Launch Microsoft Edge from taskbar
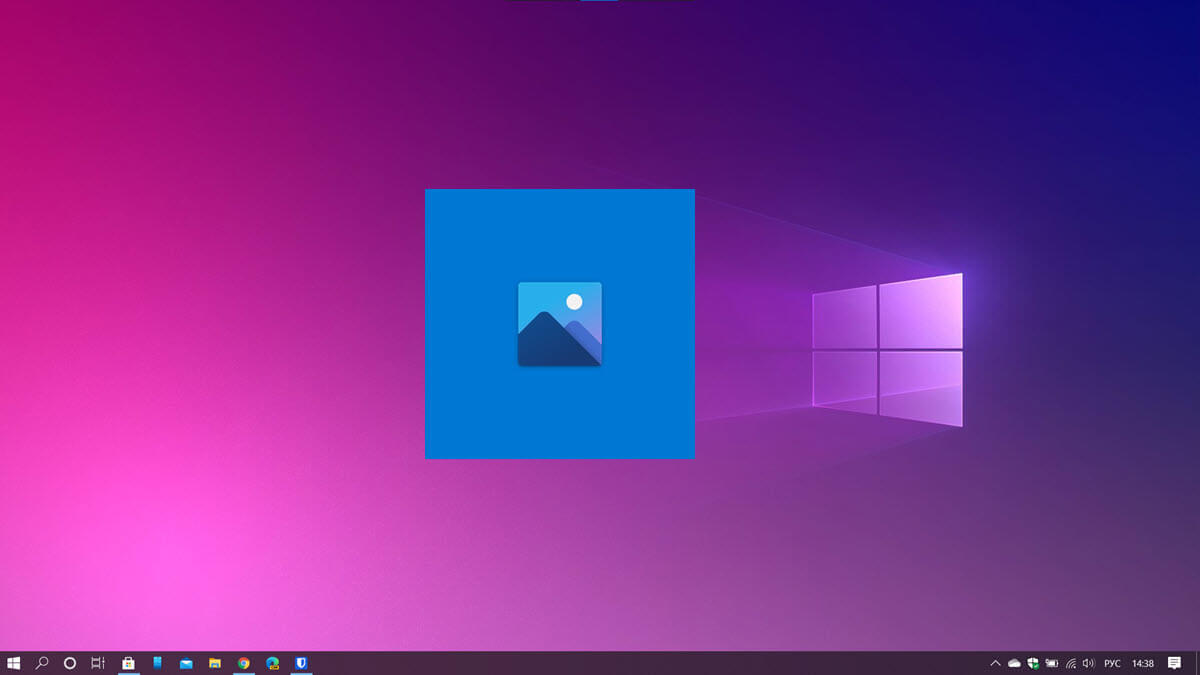 click(x=272, y=663)
